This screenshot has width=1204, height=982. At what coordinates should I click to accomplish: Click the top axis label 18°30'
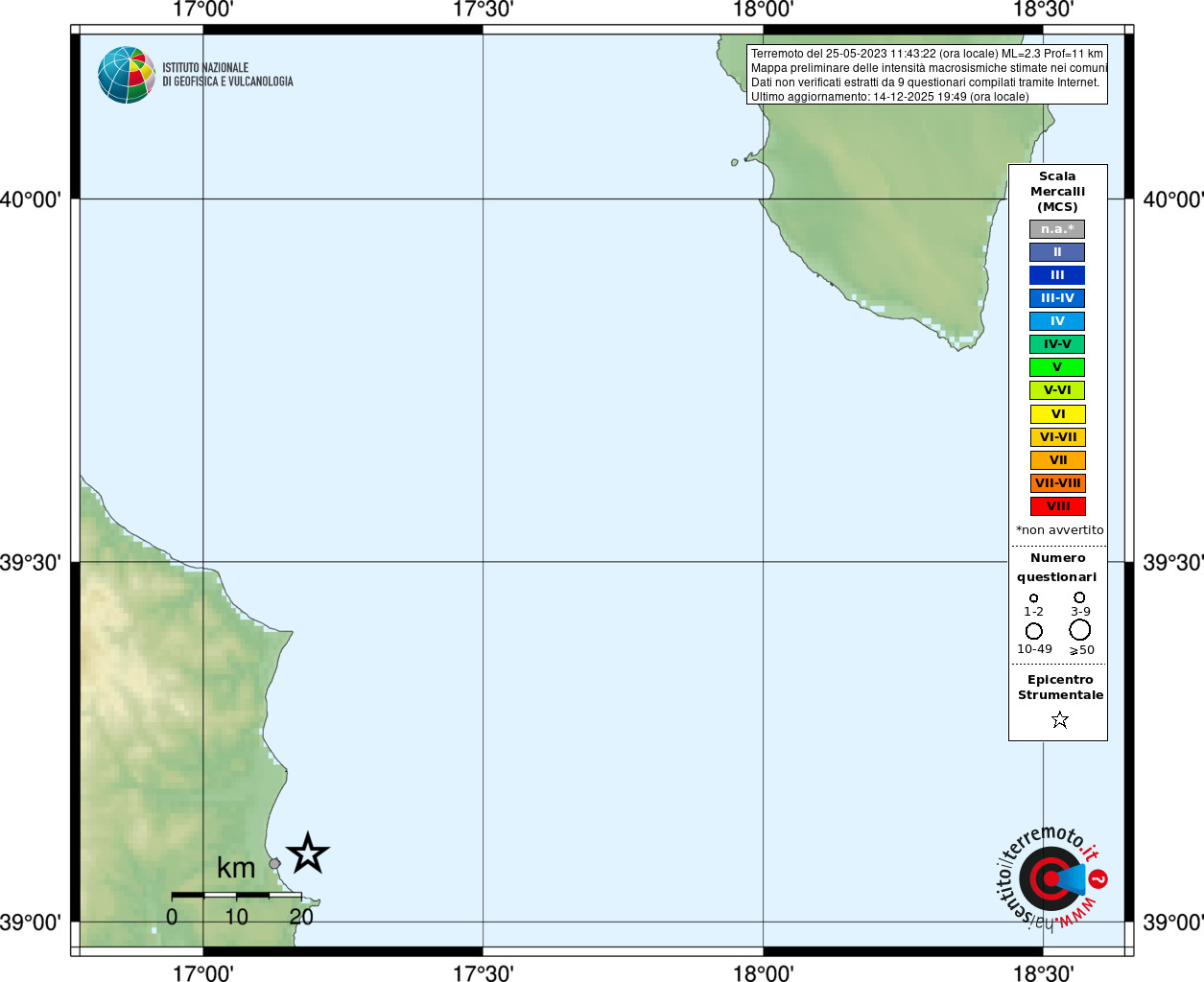[x=1043, y=10]
